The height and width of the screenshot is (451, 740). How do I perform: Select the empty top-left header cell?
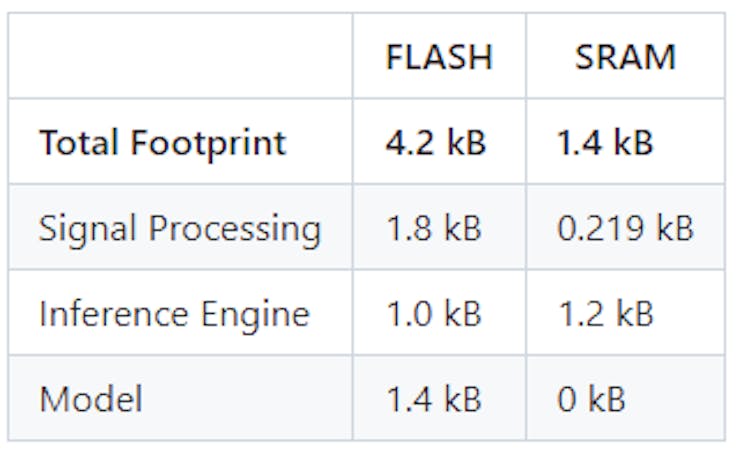point(181,56)
